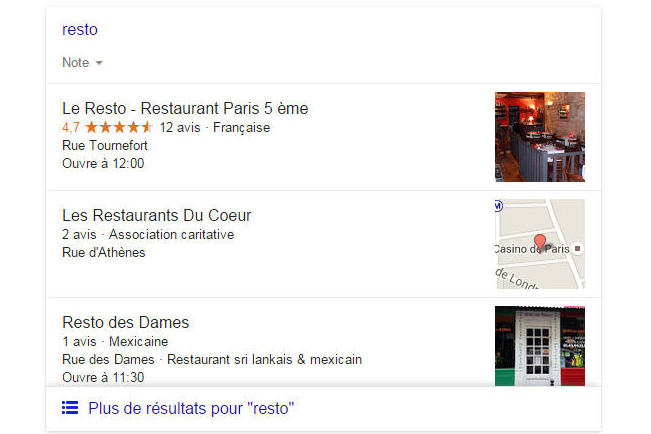Open the resto heading link
Image resolution: width=651 pixels, height=434 pixels.
coord(80,29)
